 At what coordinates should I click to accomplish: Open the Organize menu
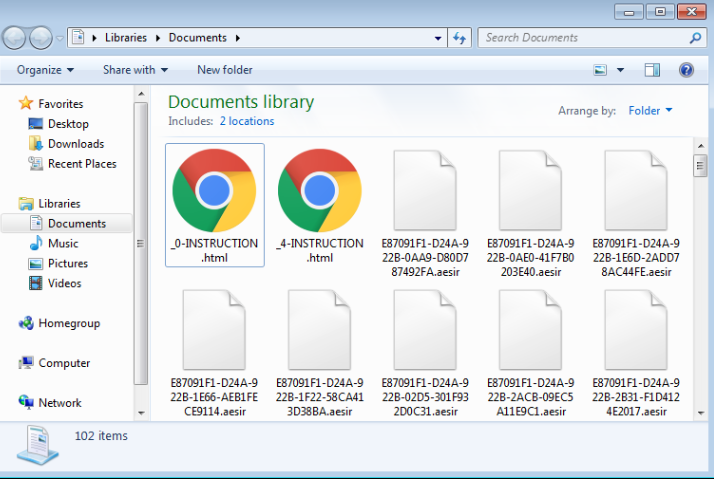coord(45,70)
